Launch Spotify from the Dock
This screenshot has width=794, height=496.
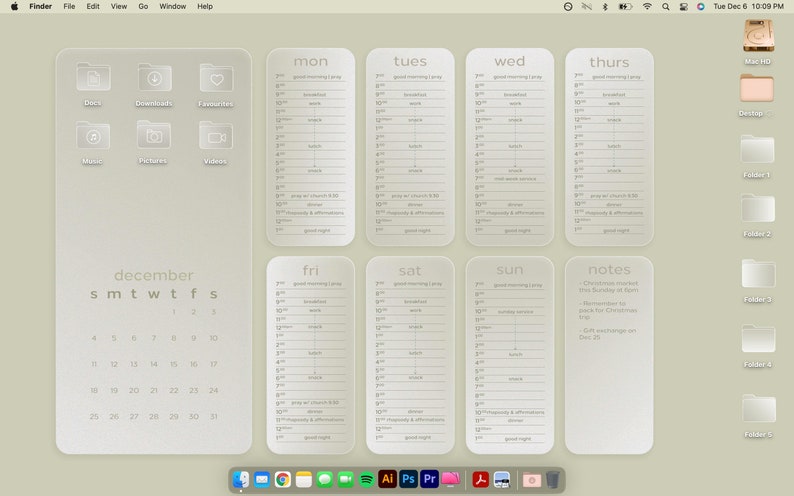[367, 479]
